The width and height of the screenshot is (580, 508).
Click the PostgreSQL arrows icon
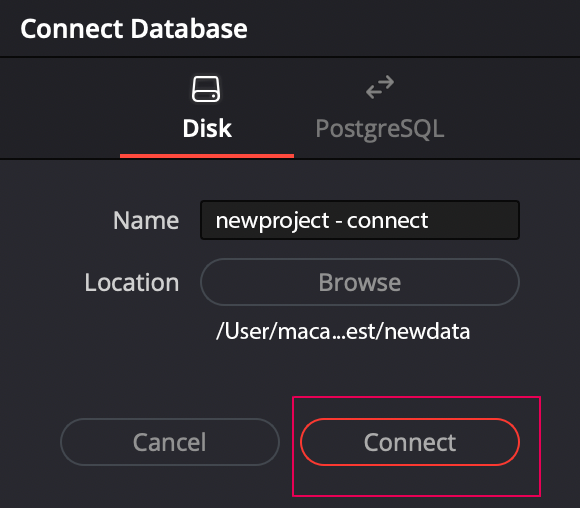pyautogui.click(x=380, y=87)
